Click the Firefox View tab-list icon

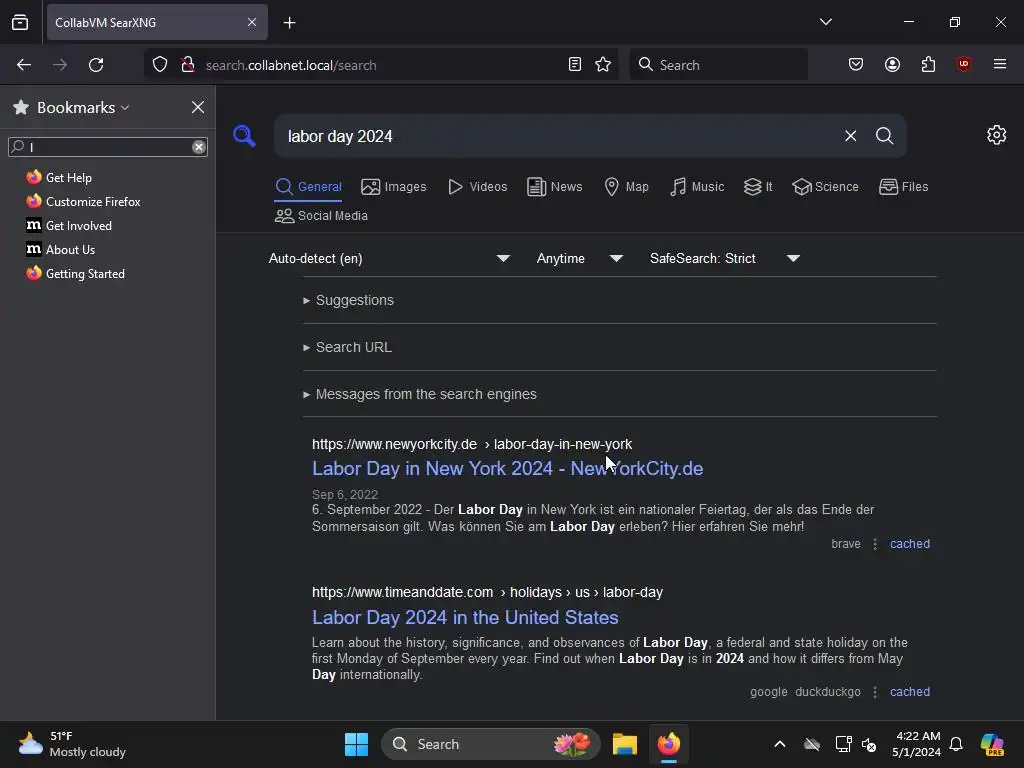[20, 22]
